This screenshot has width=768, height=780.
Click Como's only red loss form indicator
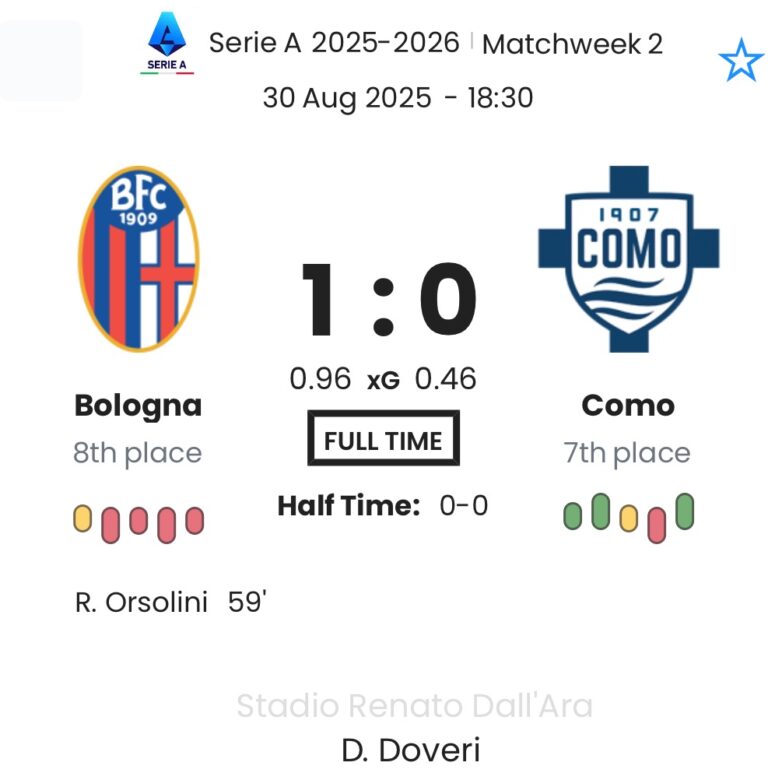click(x=656, y=523)
